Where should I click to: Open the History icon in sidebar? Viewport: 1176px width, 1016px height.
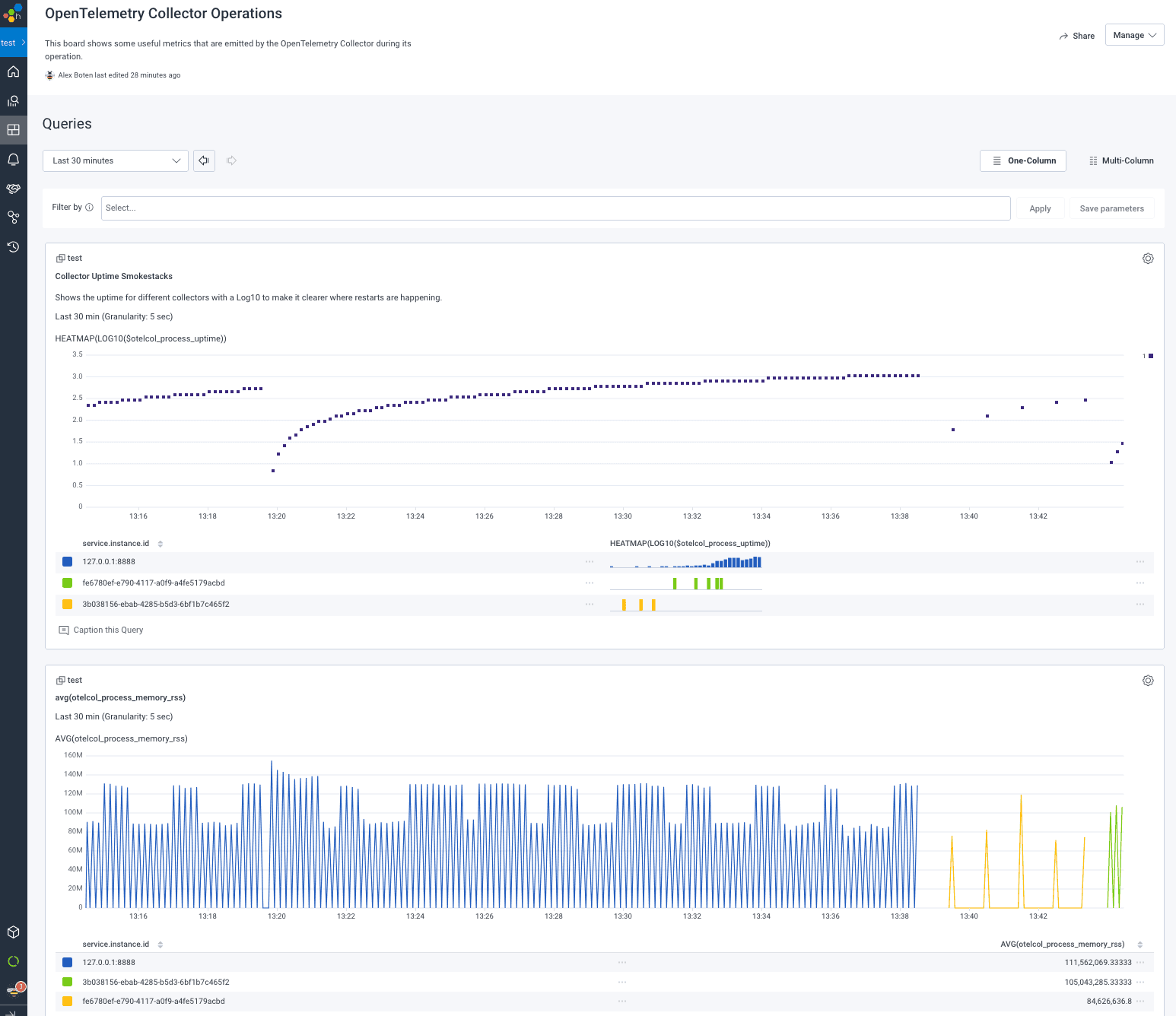13,246
